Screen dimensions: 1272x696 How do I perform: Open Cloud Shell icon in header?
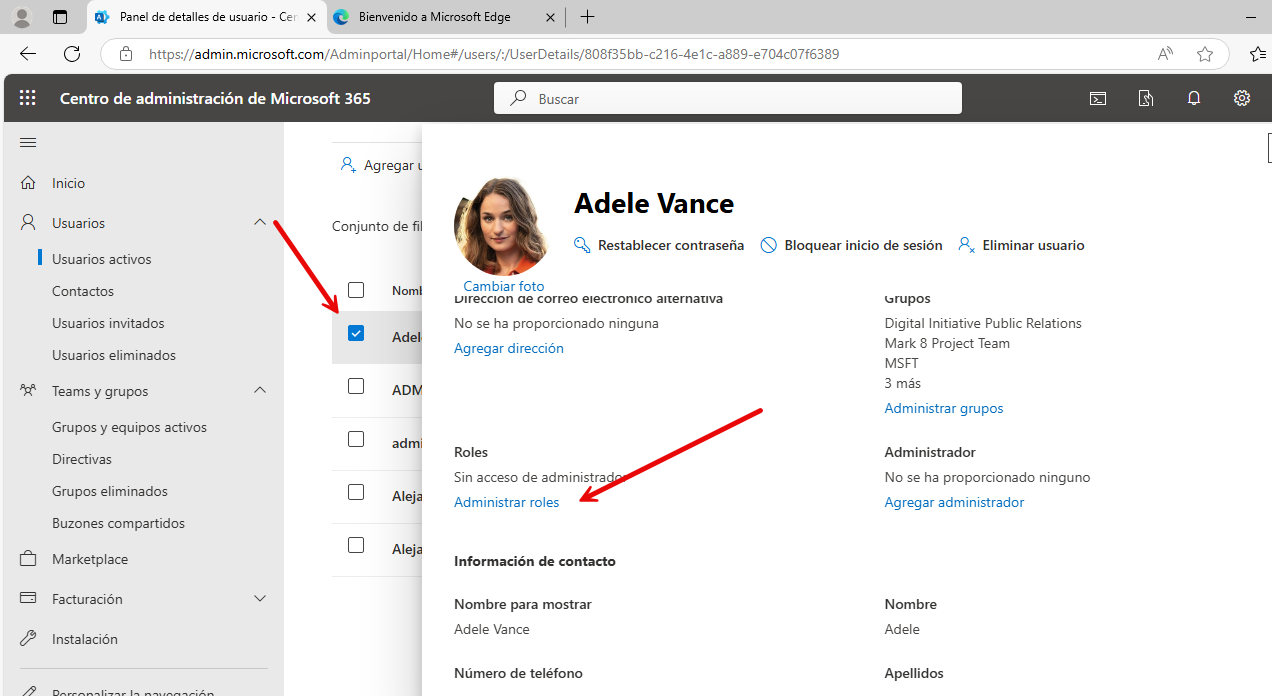[x=1098, y=98]
